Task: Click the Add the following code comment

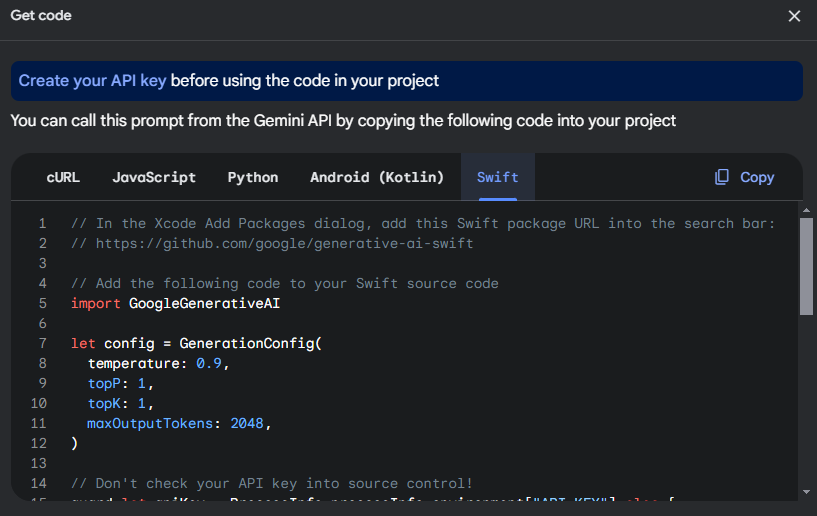Action: [x=284, y=284]
